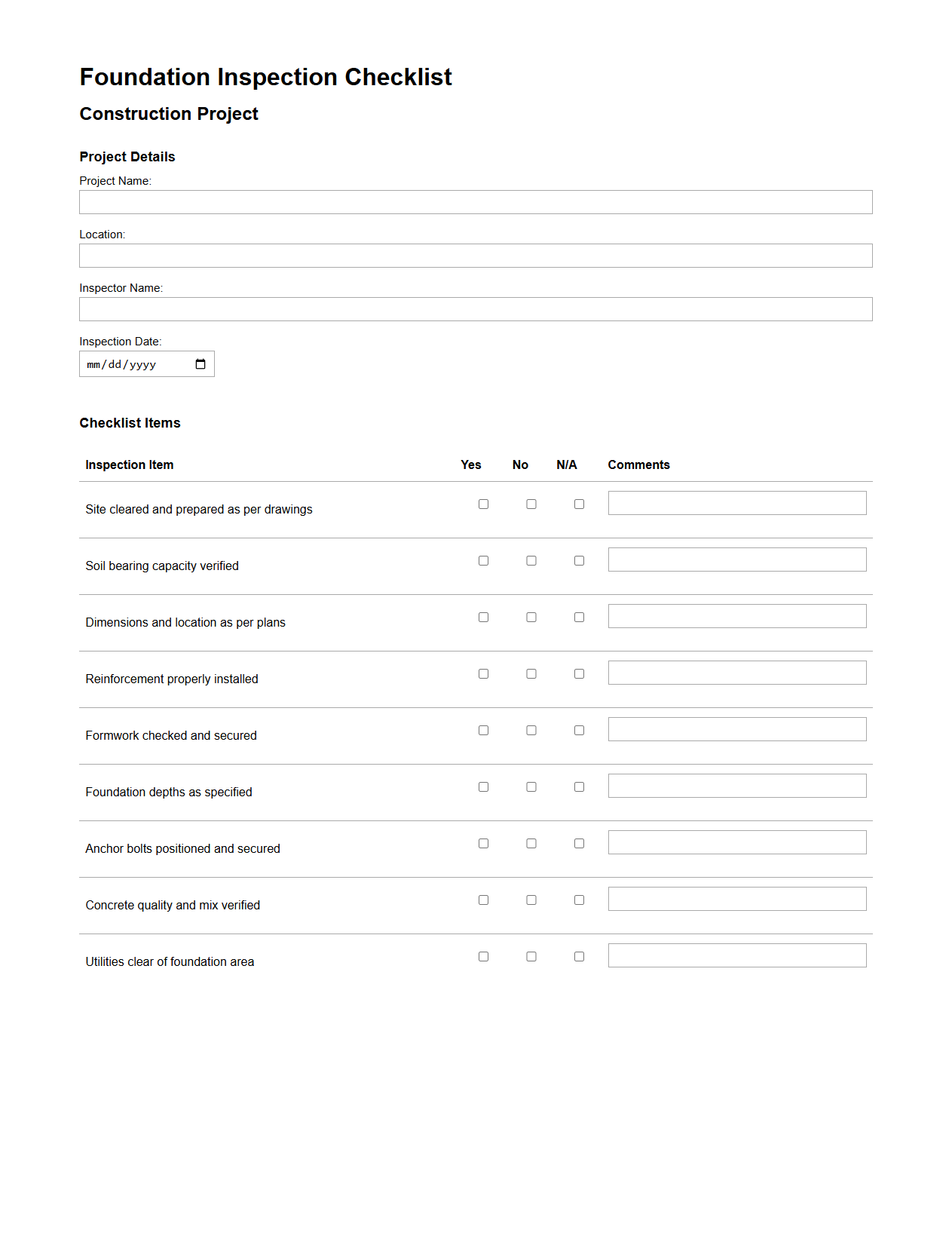Check Yes for site cleared and prepared
Viewport: 952px width, 1257px height.
coord(483,503)
